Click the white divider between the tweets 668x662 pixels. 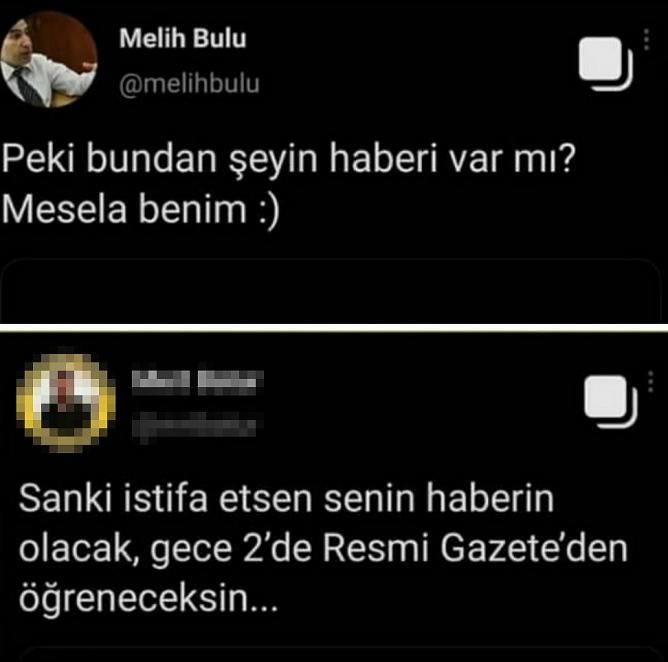pyautogui.click(x=334, y=328)
